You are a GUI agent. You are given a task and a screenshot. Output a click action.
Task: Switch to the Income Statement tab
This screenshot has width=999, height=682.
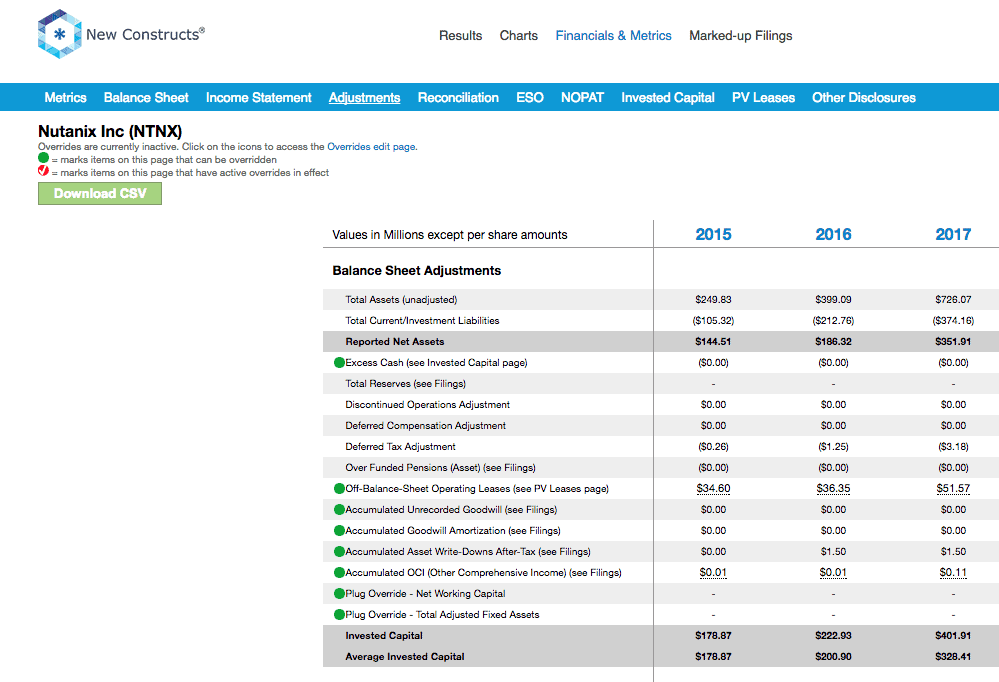(259, 98)
